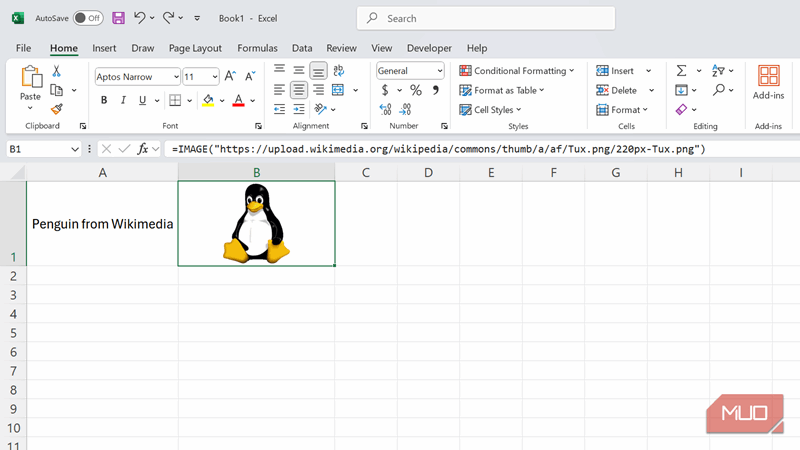Switch to the Page Layout tab
800x450 pixels.
coord(195,48)
